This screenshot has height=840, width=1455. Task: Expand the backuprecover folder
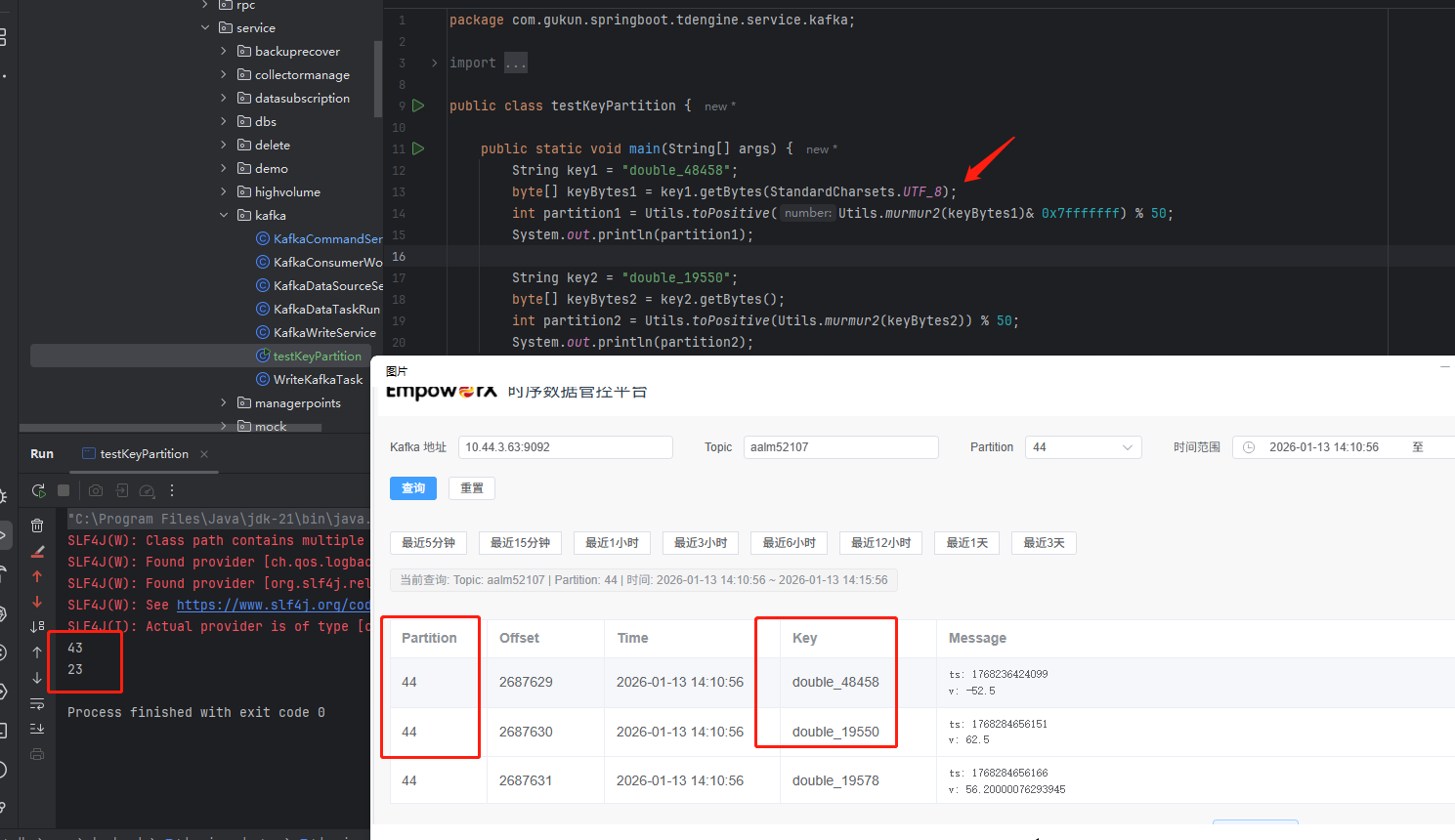coord(224,51)
